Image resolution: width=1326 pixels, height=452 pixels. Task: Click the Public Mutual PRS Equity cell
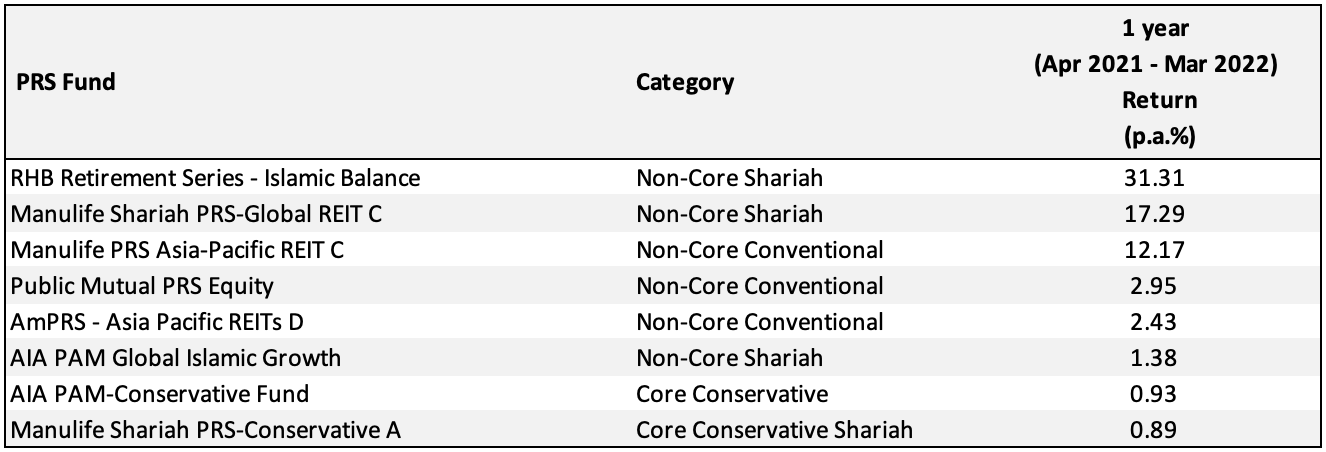[142, 286]
